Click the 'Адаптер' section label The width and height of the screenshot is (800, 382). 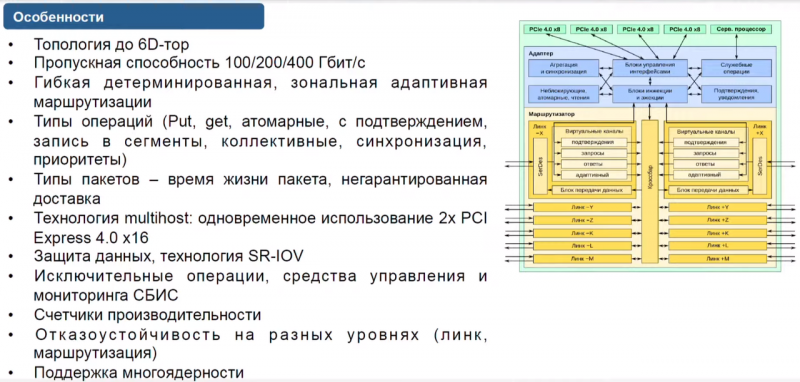tap(538, 53)
